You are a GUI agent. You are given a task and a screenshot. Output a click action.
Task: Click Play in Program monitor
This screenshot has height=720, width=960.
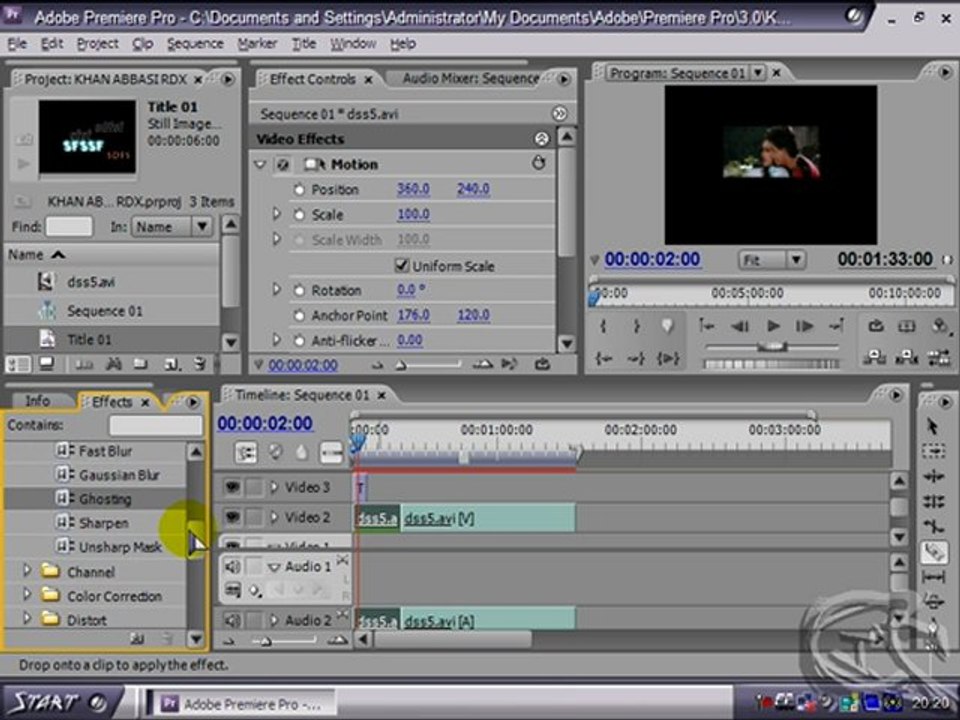[x=773, y=326]
